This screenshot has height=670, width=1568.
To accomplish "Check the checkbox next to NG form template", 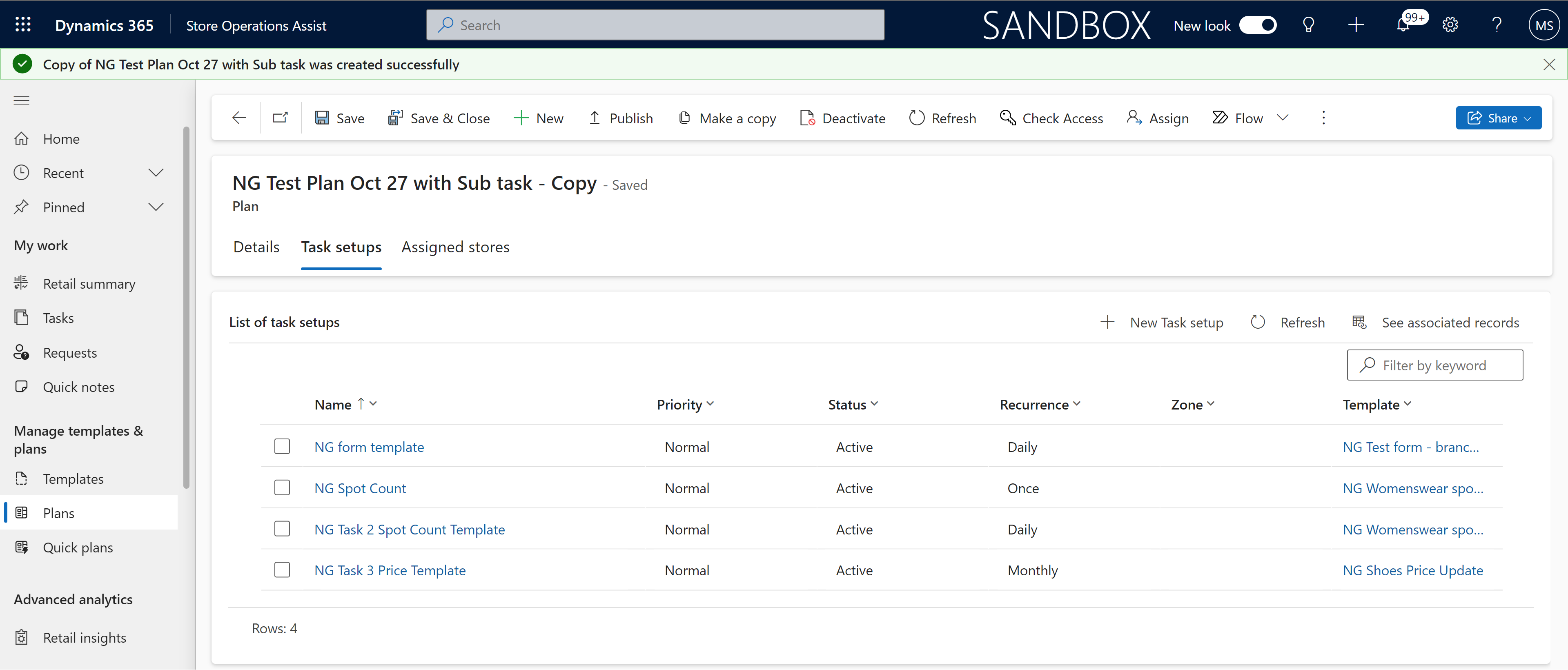I will (x=283, y=446).
